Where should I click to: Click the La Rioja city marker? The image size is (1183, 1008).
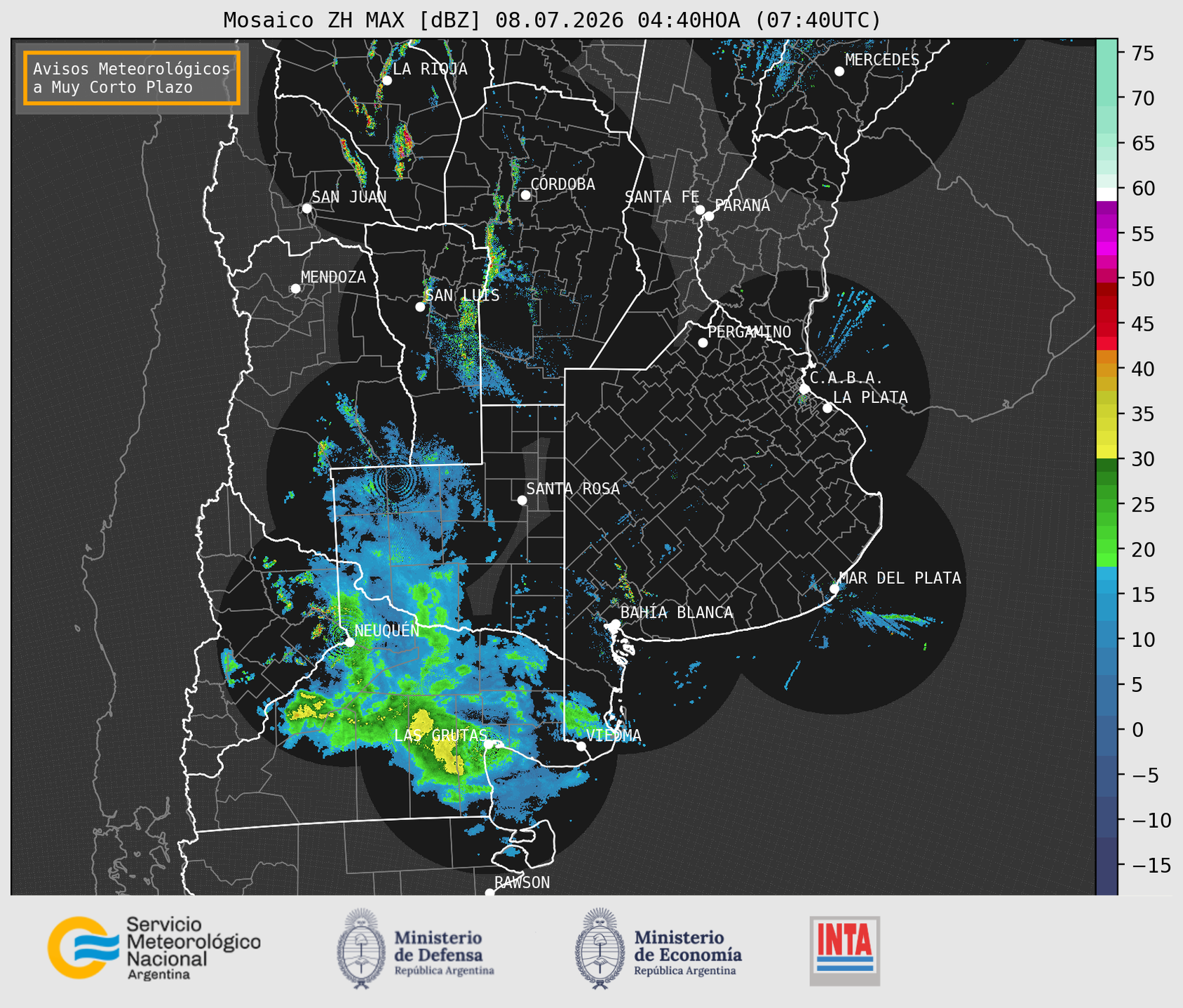(386, 81)
